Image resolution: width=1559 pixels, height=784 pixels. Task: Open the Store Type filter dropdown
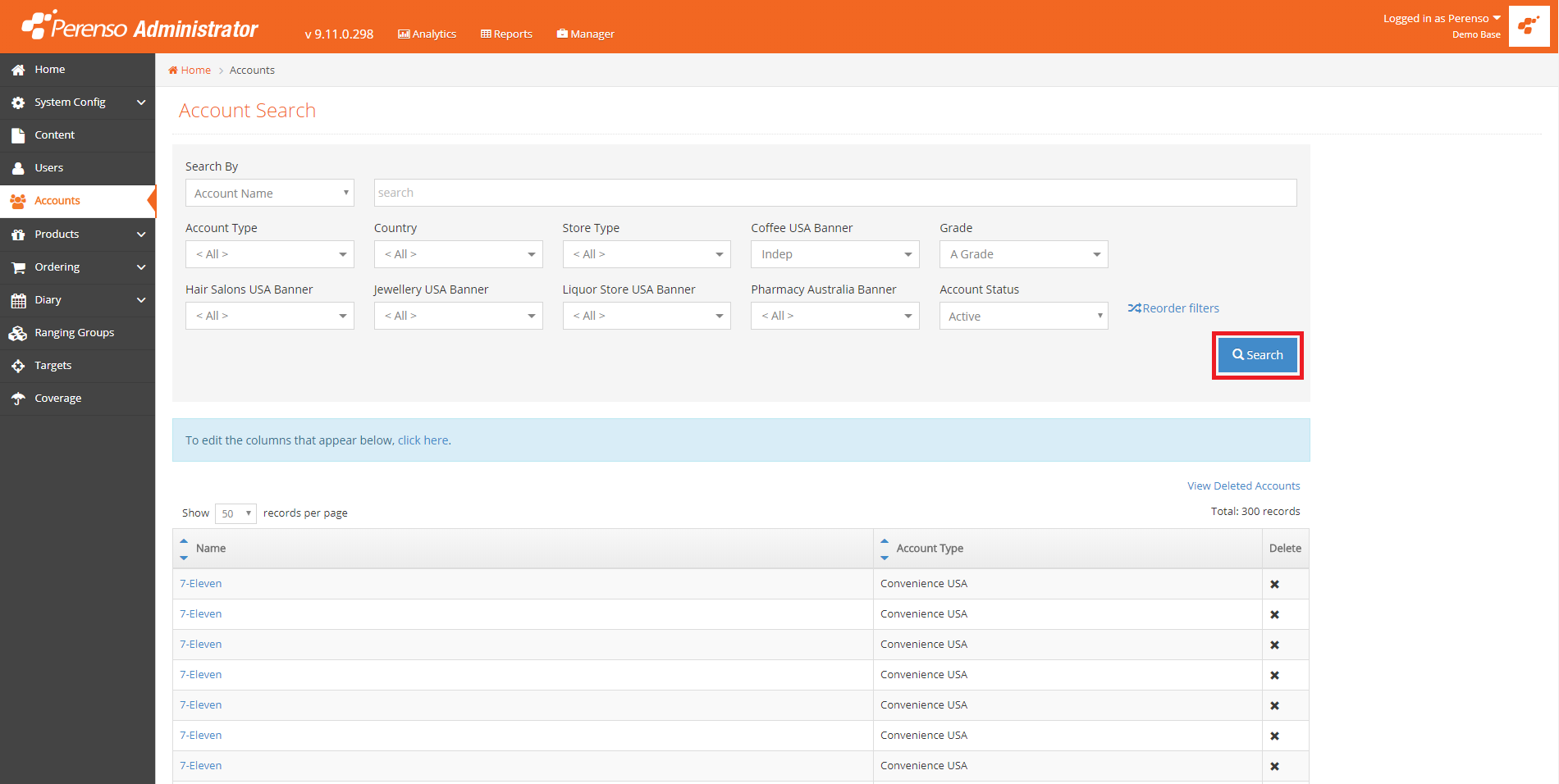(x=647, y=254)
